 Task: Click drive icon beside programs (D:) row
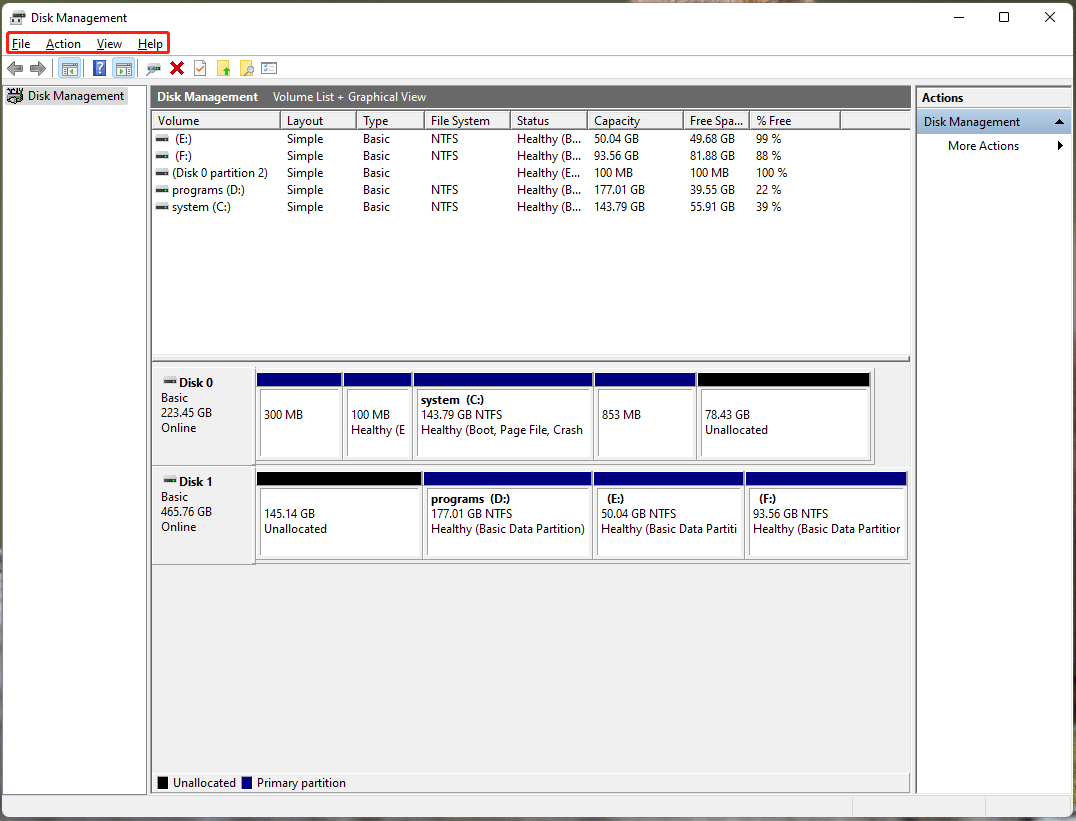coord(162,190)
